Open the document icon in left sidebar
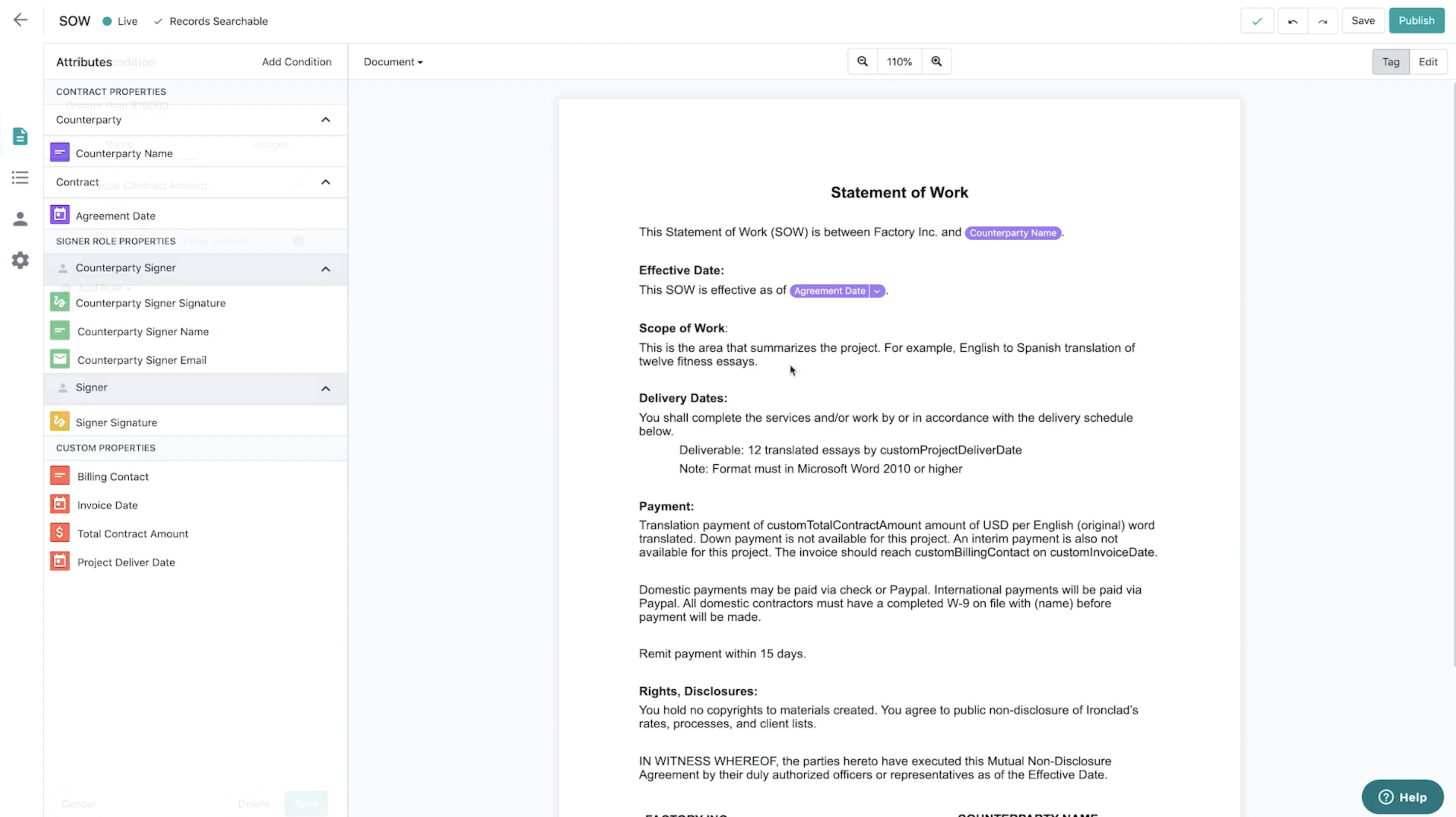Screen dimensions: 1456x817 tap(20, 136)
